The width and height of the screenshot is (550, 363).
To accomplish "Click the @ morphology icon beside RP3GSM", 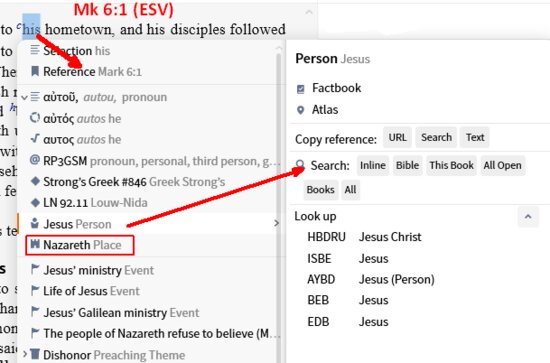I will (x=35, y=160).
